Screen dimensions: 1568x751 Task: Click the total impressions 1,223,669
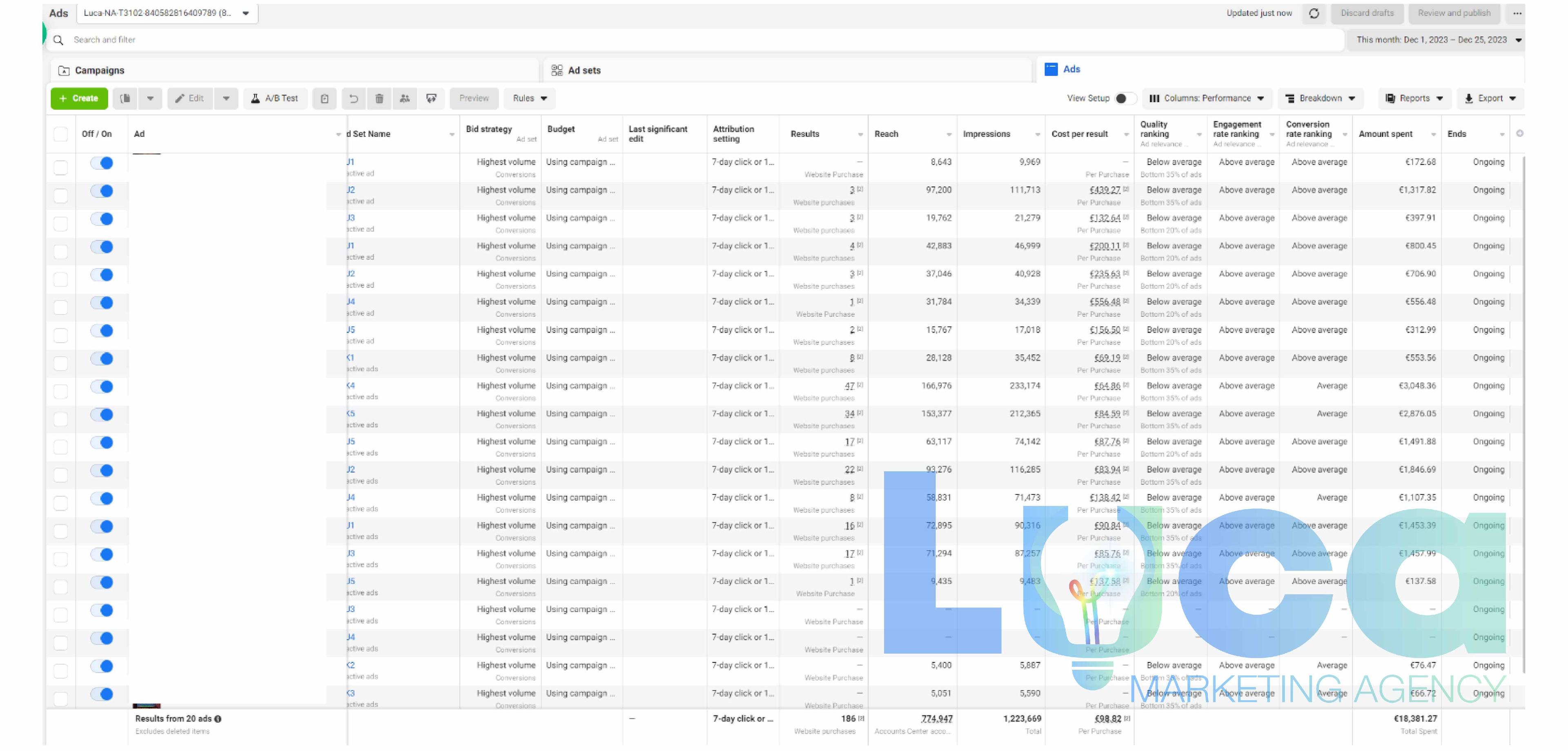point(1022,719)
